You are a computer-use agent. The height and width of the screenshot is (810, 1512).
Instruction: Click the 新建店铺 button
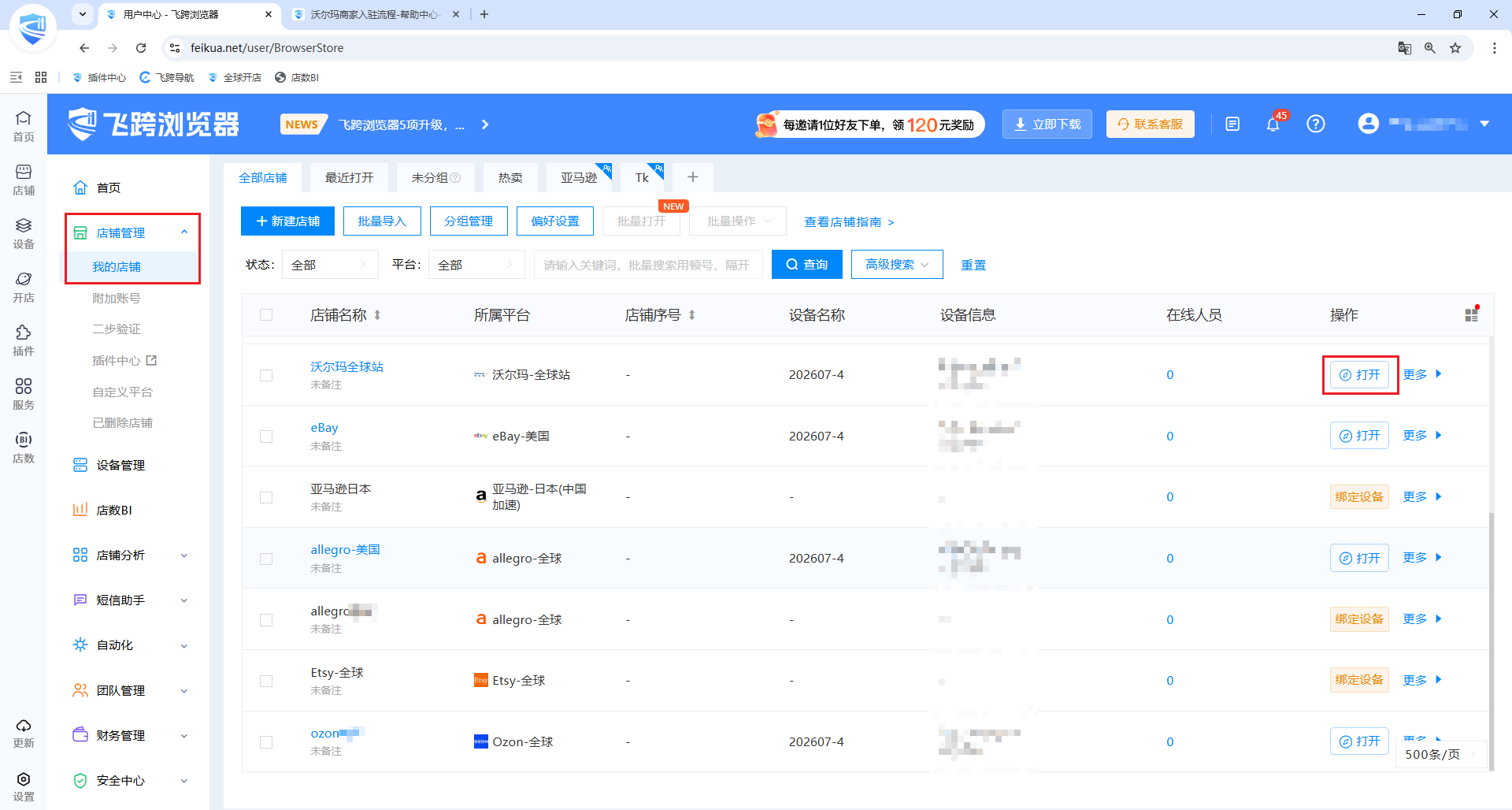[x=287, y=221]
